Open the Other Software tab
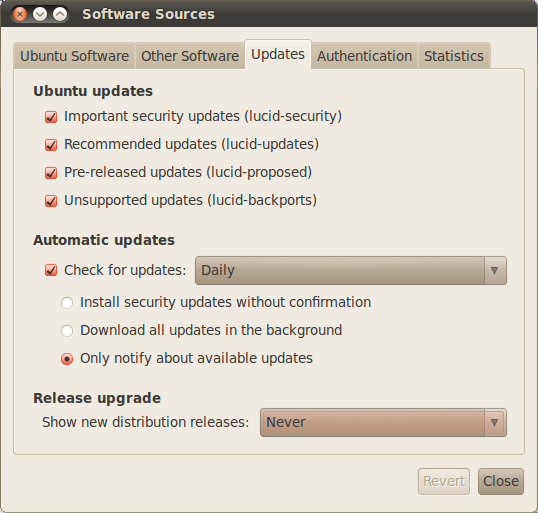Viewport: 538px width, 513px height. (x=190, y=56)
